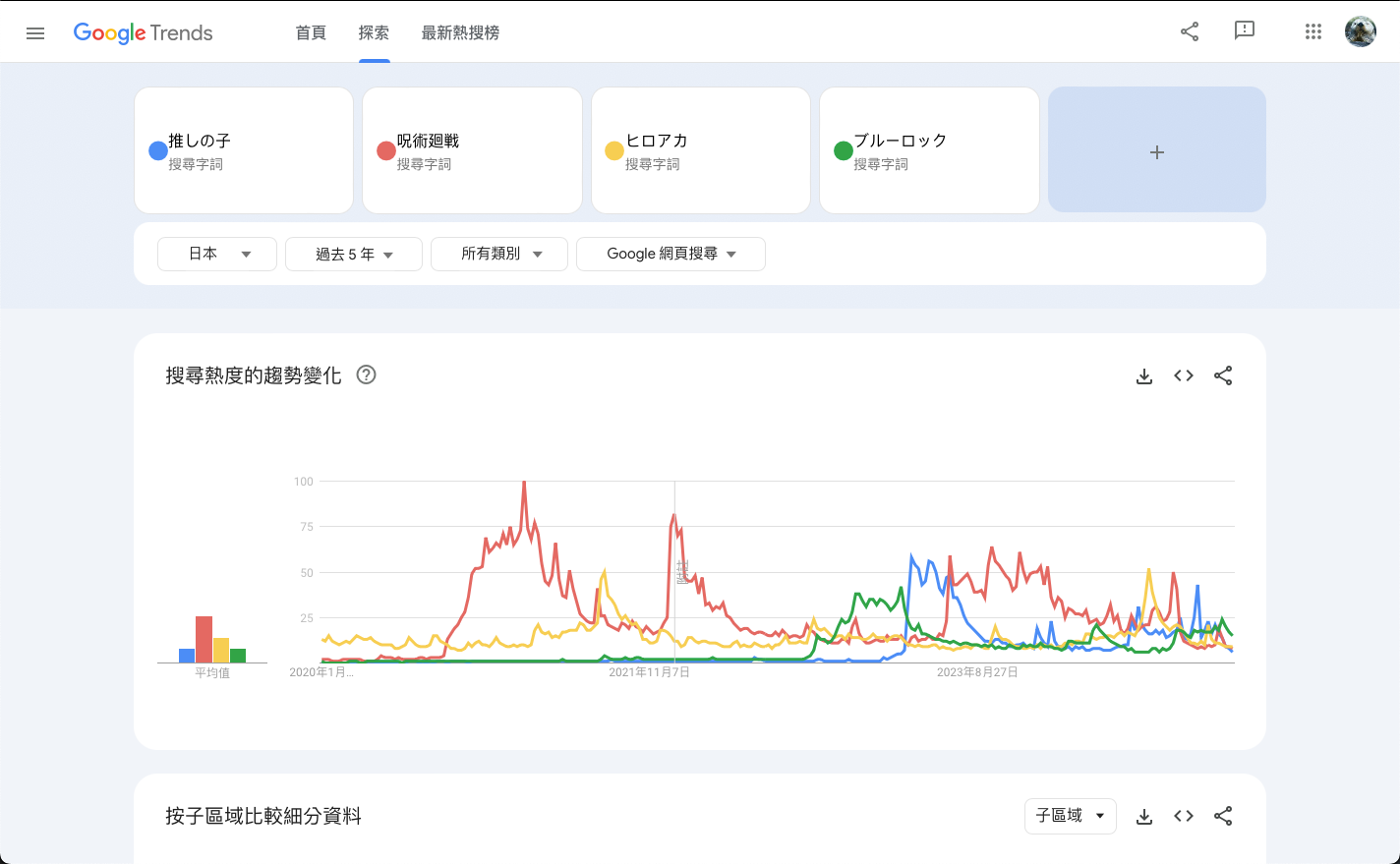1400x864 pixels.
Task: Select the 探索 tab
Action: (374, 32)
